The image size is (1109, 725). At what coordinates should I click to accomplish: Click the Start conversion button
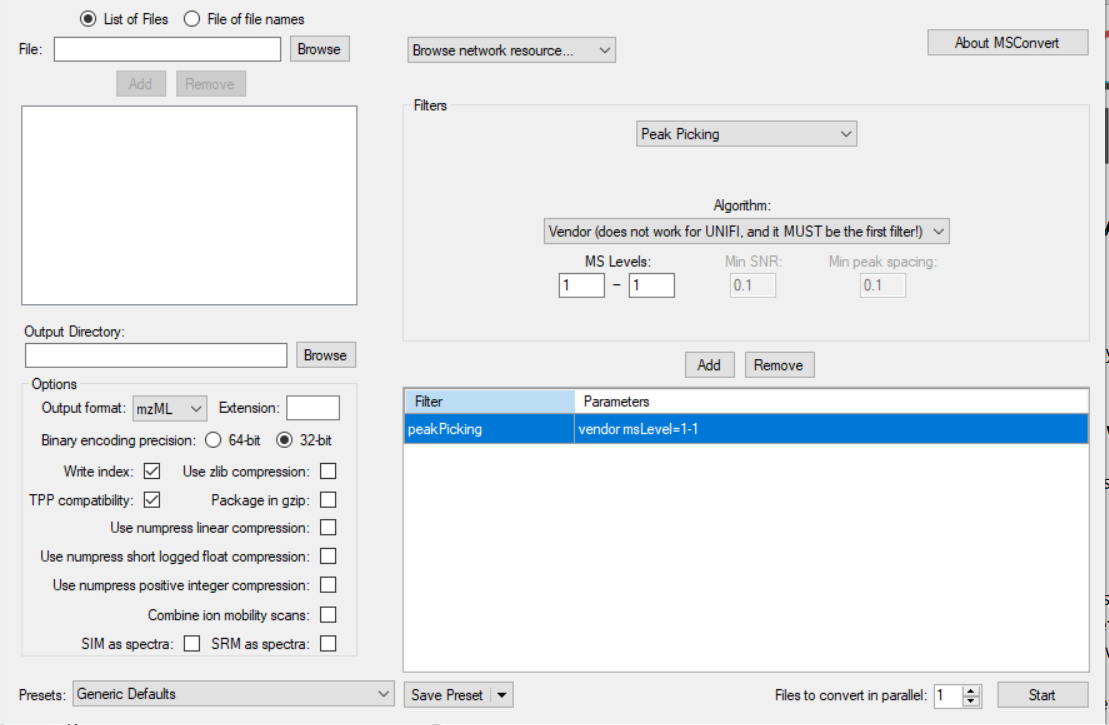[x=1043, y=694]
